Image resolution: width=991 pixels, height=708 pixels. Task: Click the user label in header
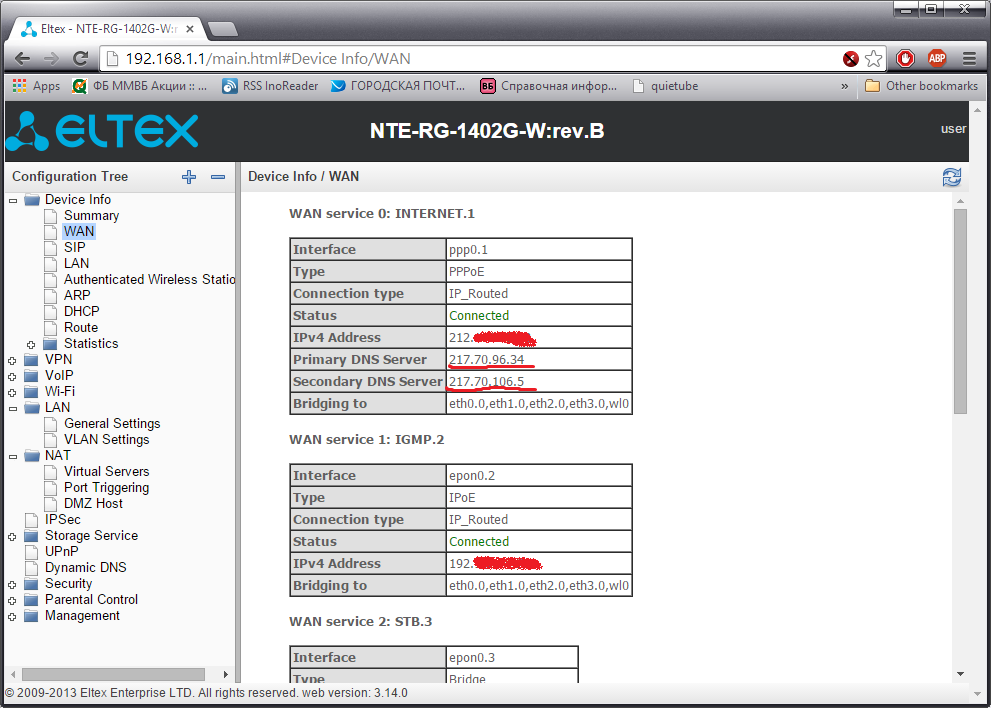pyautogui.click(x=953, y=129)
